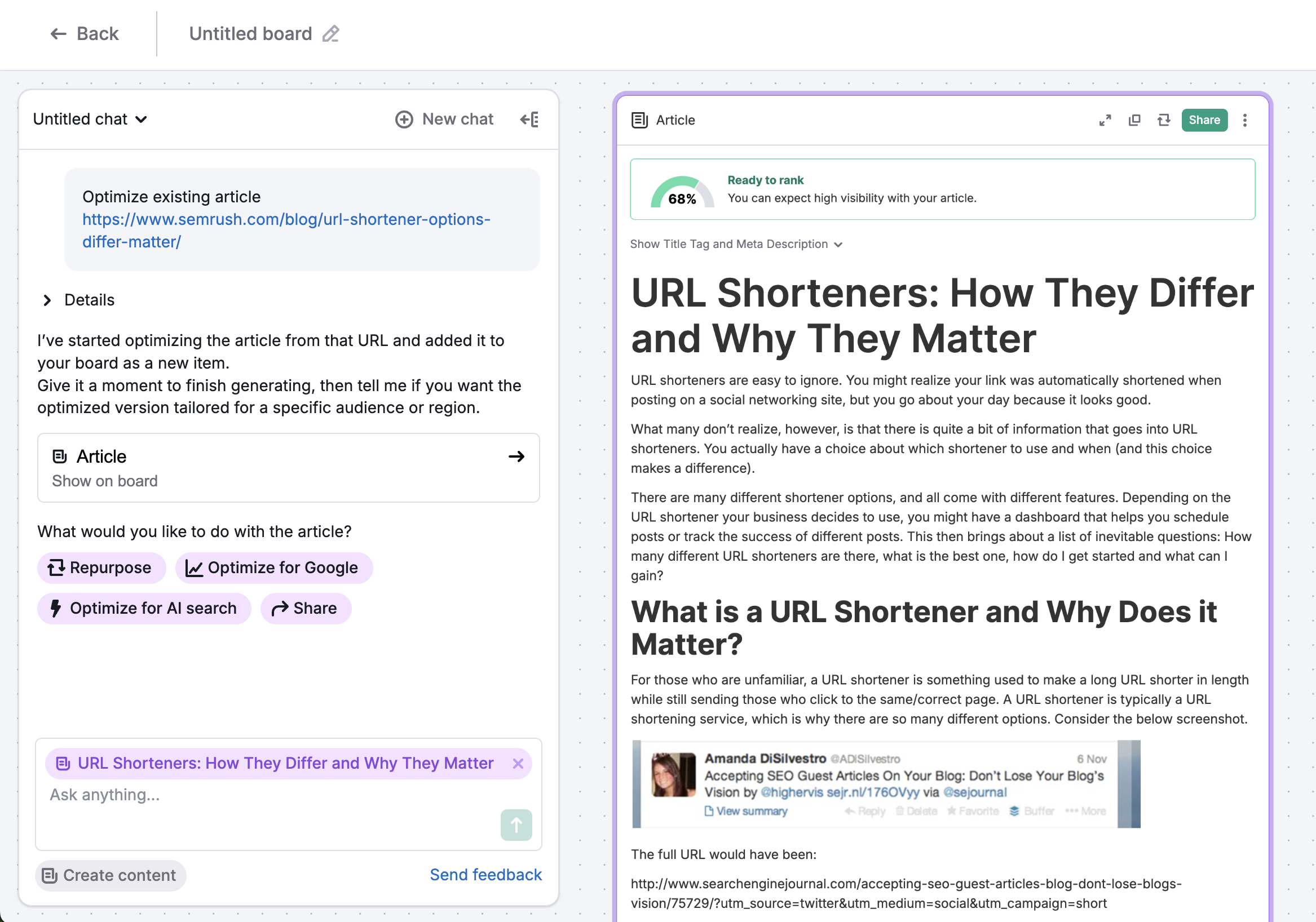Repurpose the article via the header icon
The width and height of the screenshot is (1316, 922).
1164,121
